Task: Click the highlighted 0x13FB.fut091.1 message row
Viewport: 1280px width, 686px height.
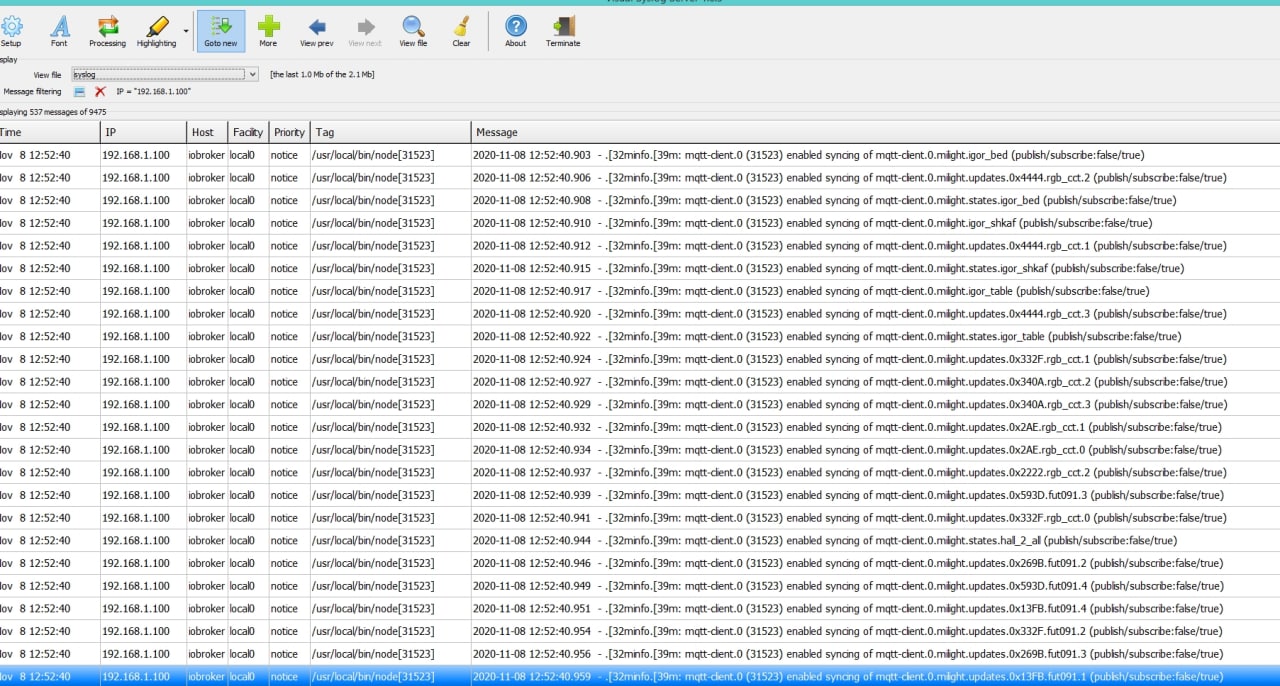Action: click(640, 676)
